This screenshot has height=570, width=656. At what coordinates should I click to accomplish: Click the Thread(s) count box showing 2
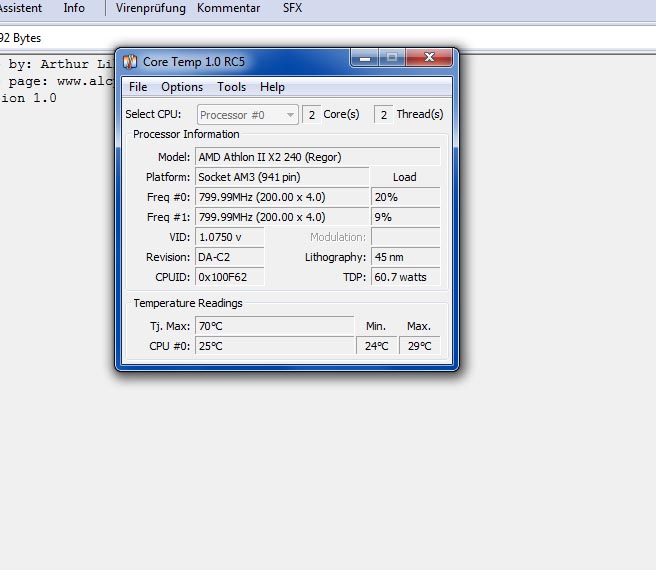point(384,115)
